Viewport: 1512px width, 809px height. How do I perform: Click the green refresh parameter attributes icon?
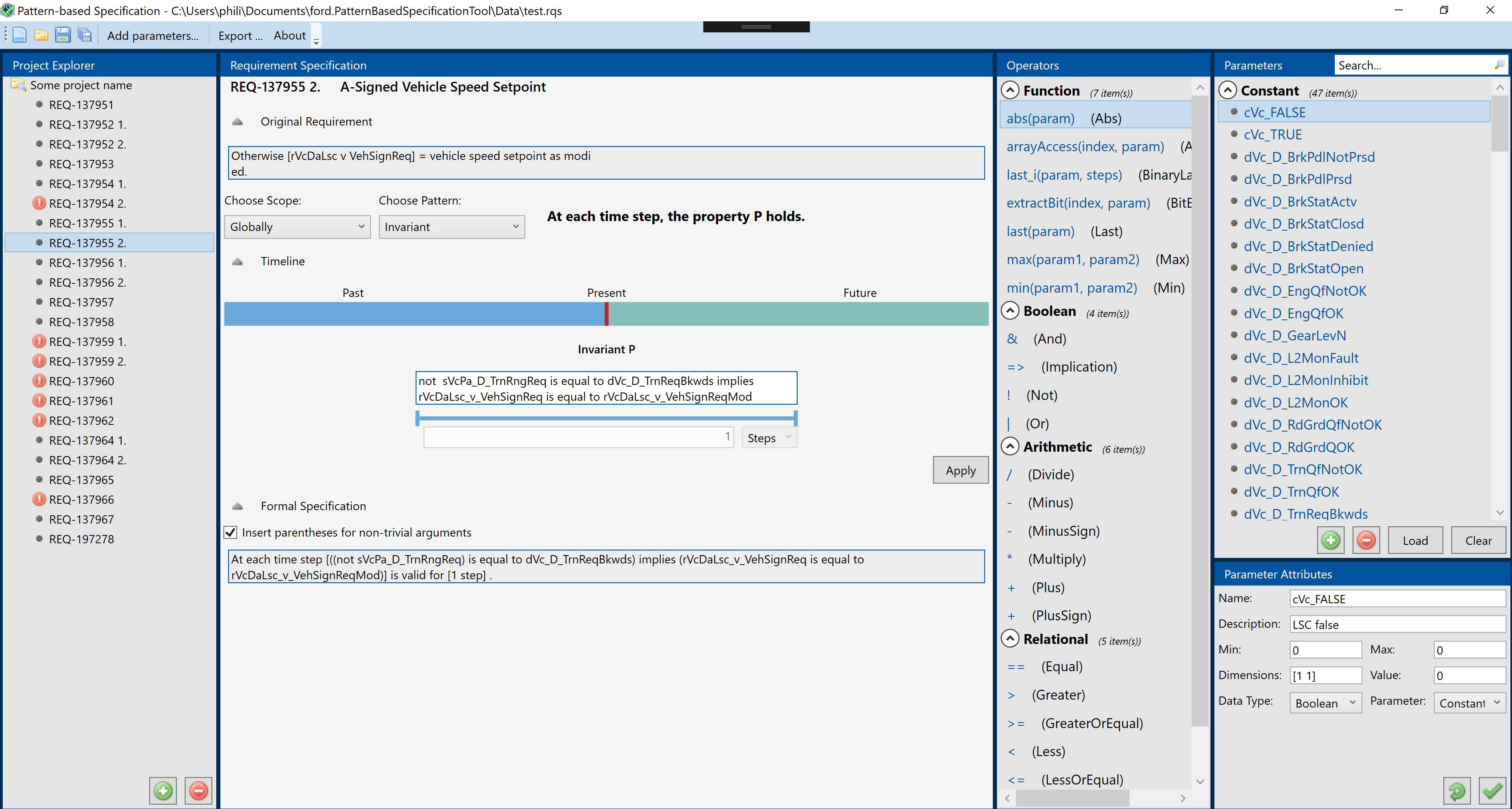point(1456,791)
